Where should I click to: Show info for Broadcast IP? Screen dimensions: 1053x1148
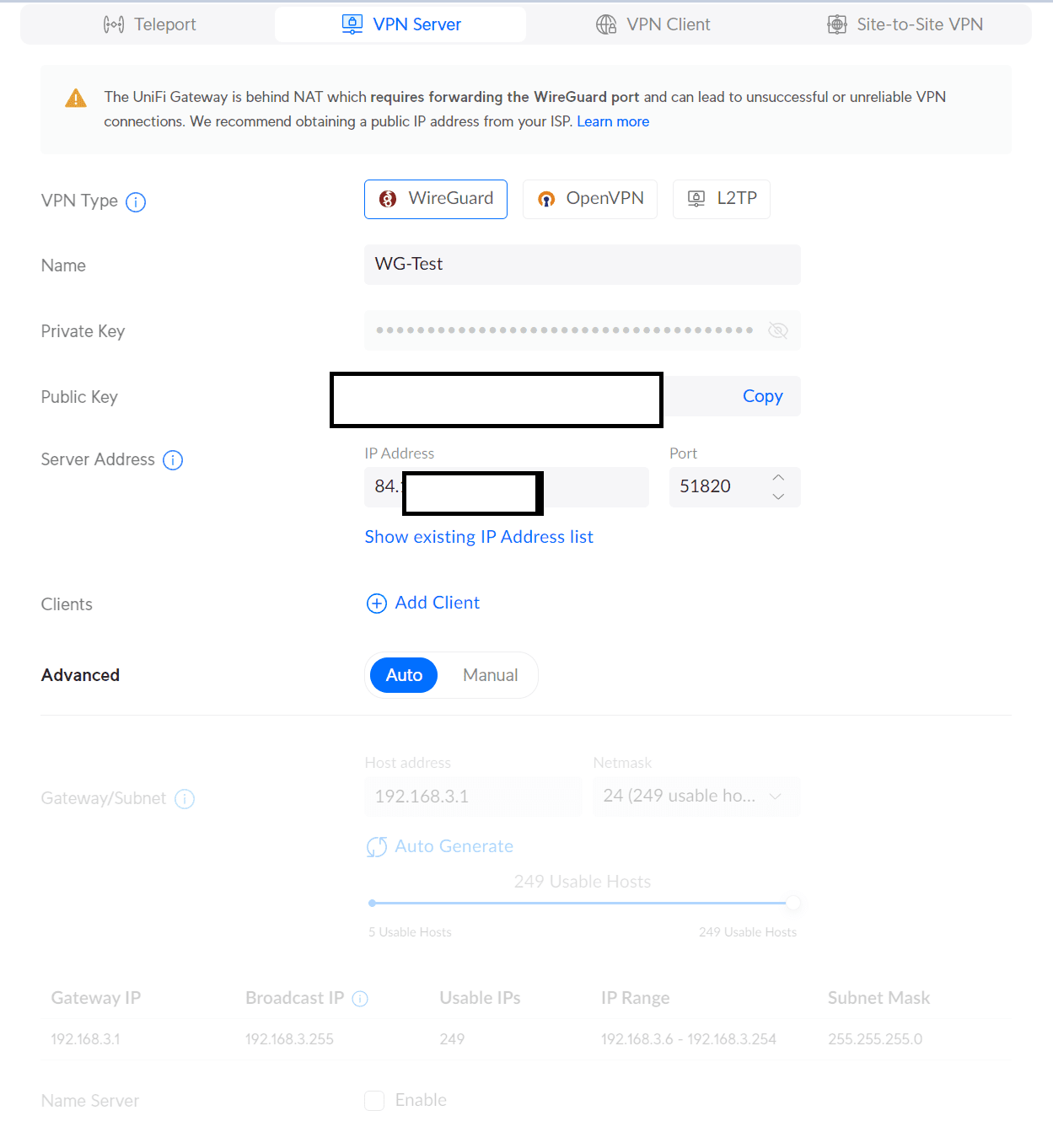(360, 999)
